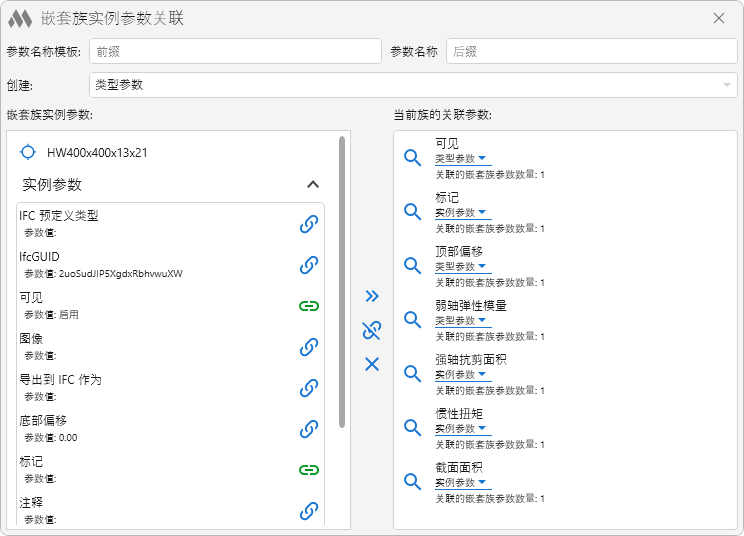Viewport: 744px width, 536px height.
Task: Click the link icon next to IfcGUID
Action: pos(309,265)
